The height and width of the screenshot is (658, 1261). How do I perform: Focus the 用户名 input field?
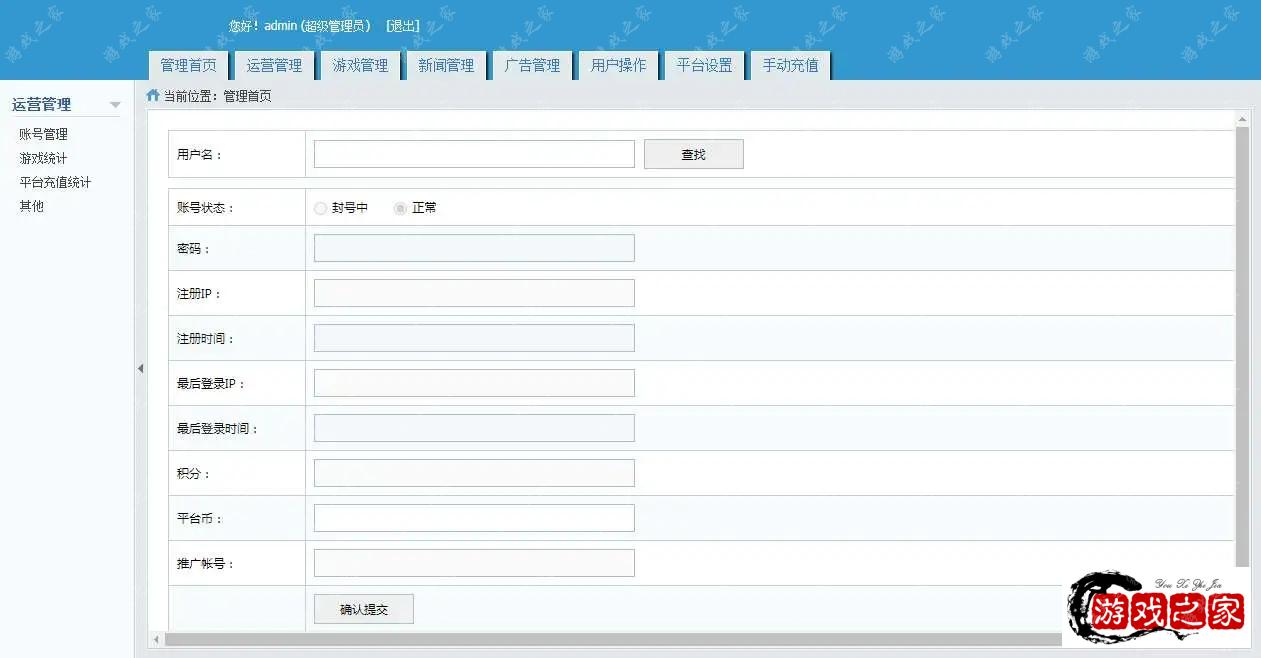pyautogui.click(x=474, y=154)
